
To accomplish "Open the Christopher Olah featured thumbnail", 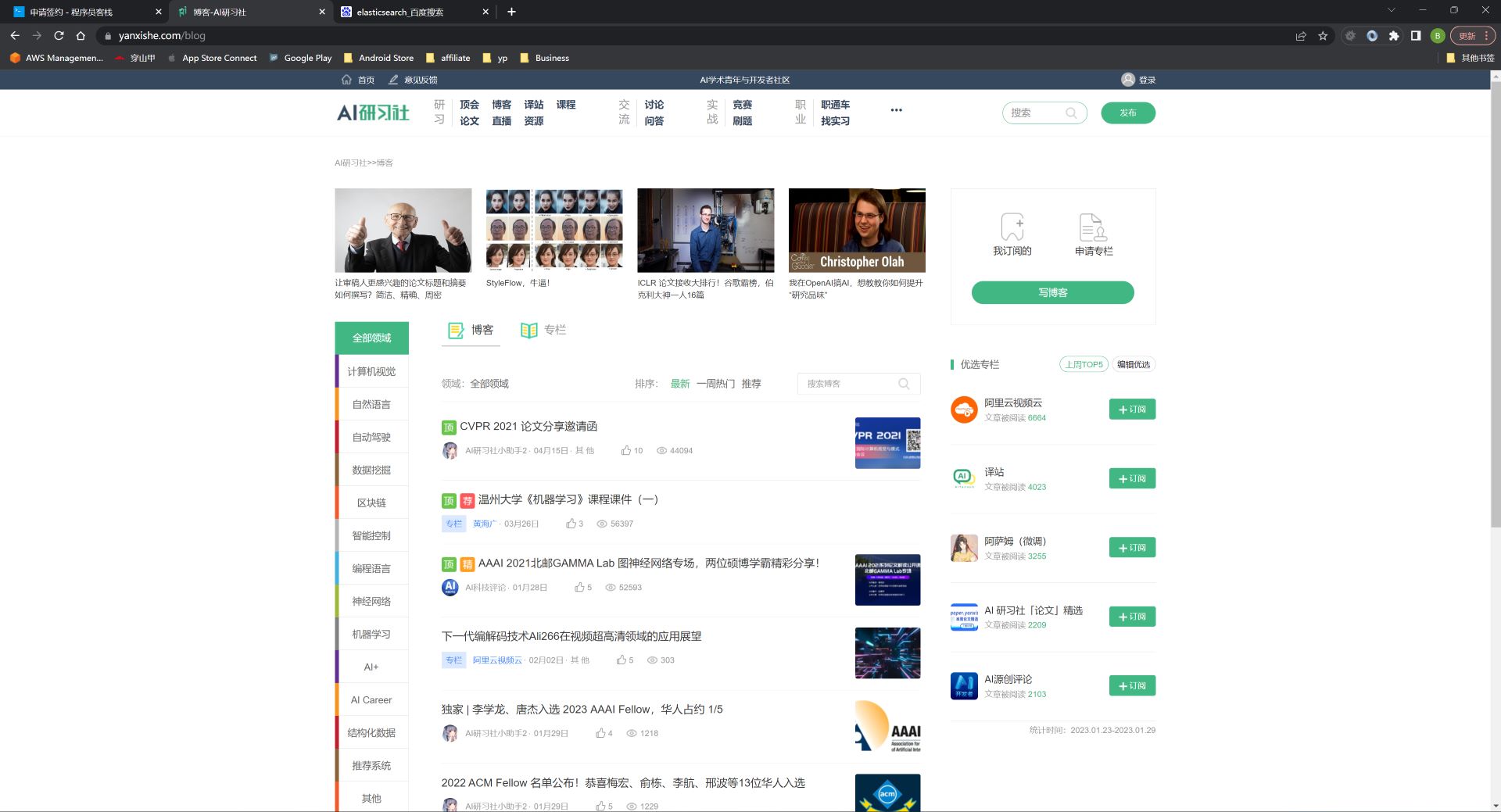I will [x=857, y=230].
